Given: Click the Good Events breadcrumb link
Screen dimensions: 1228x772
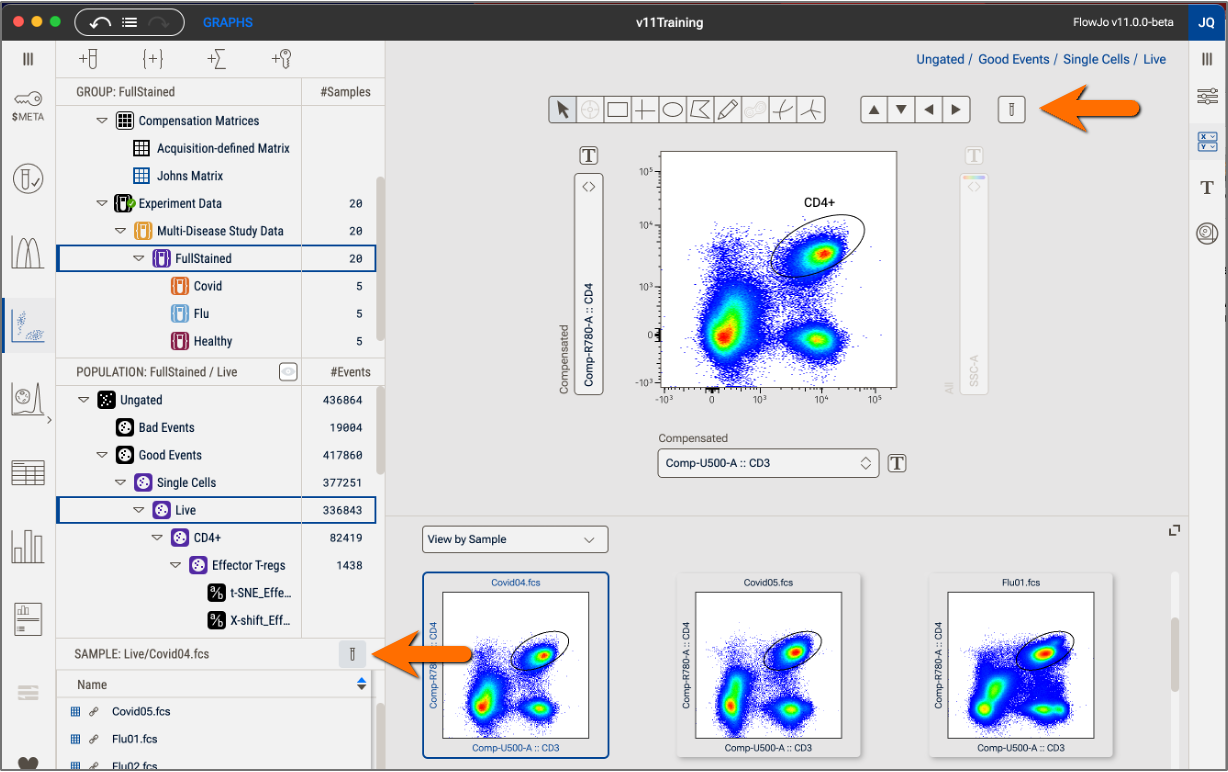Looking at the screenshot, I should (x=1013, y=59).
